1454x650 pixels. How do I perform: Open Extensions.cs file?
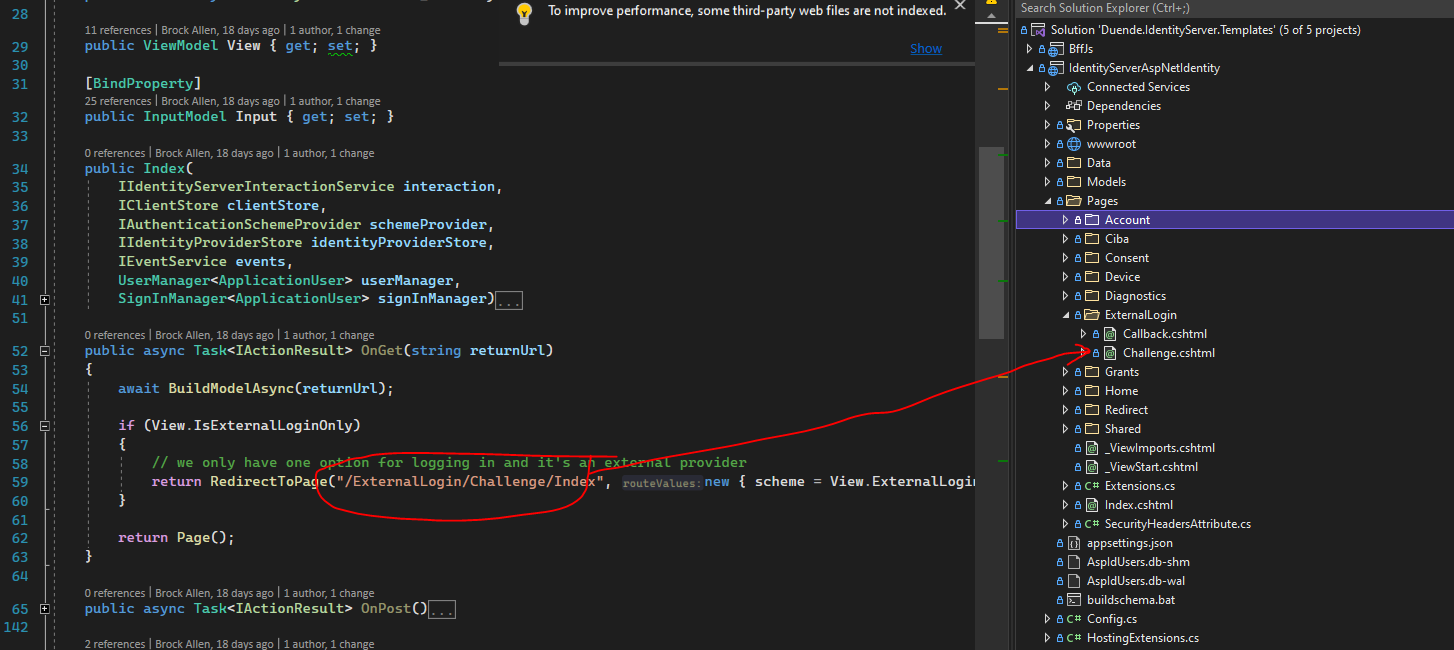(1140, 486)
